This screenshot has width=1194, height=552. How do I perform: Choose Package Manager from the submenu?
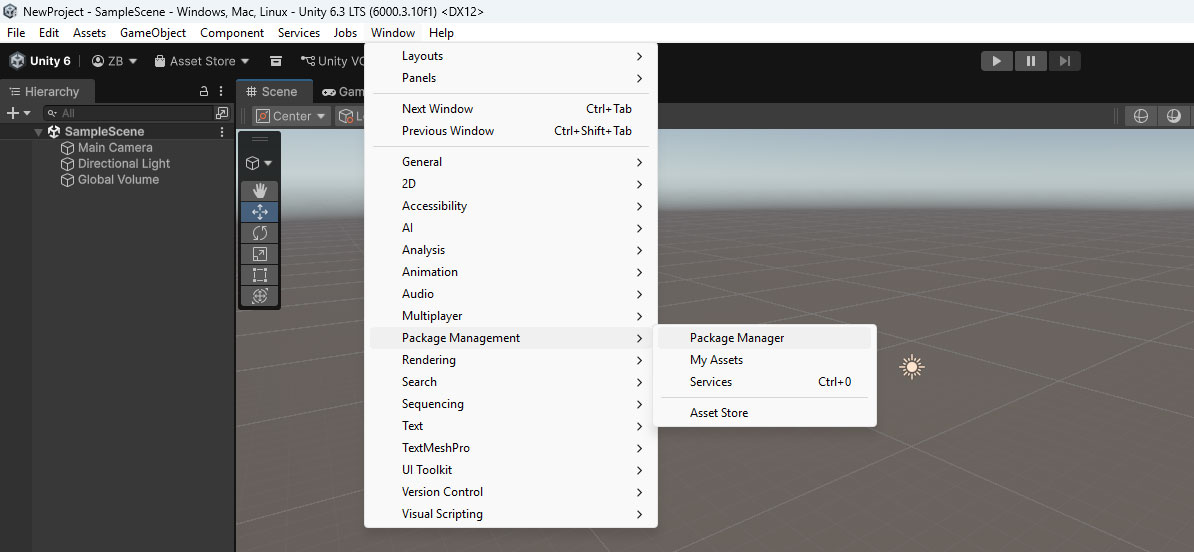765,338
